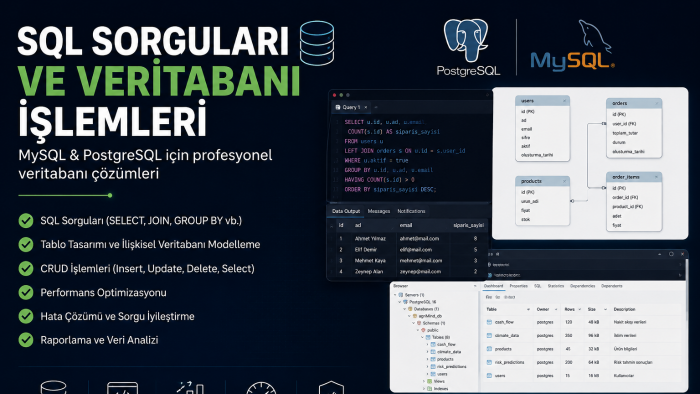Click the Query 1 tab file icon

pos(338,107)
